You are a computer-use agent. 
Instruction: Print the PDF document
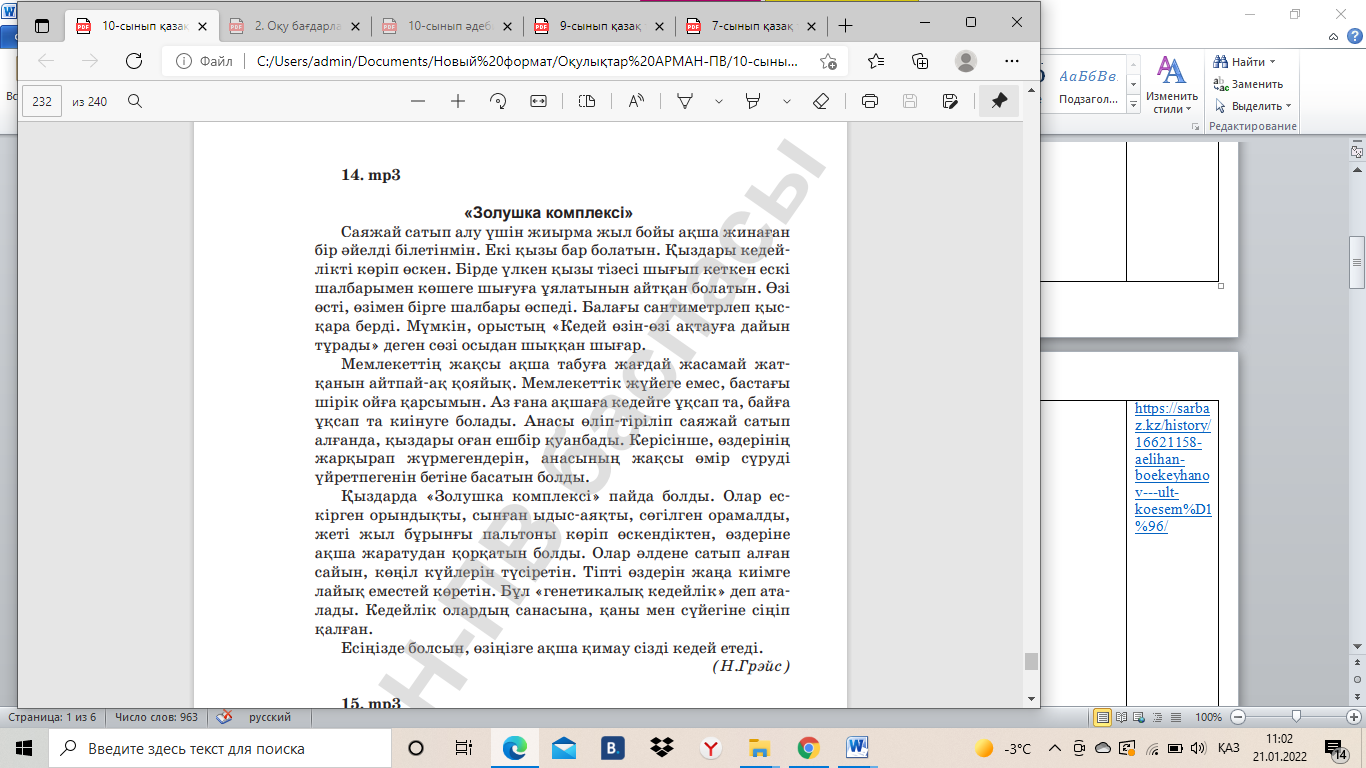pyautogui.click(x=870, y=101)
